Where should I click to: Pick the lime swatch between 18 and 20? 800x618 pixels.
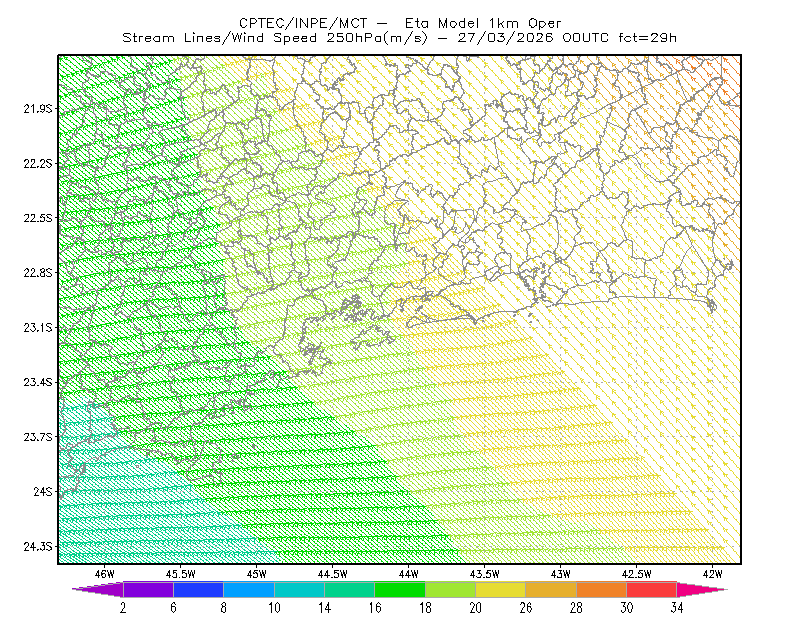tap(451, 589)
